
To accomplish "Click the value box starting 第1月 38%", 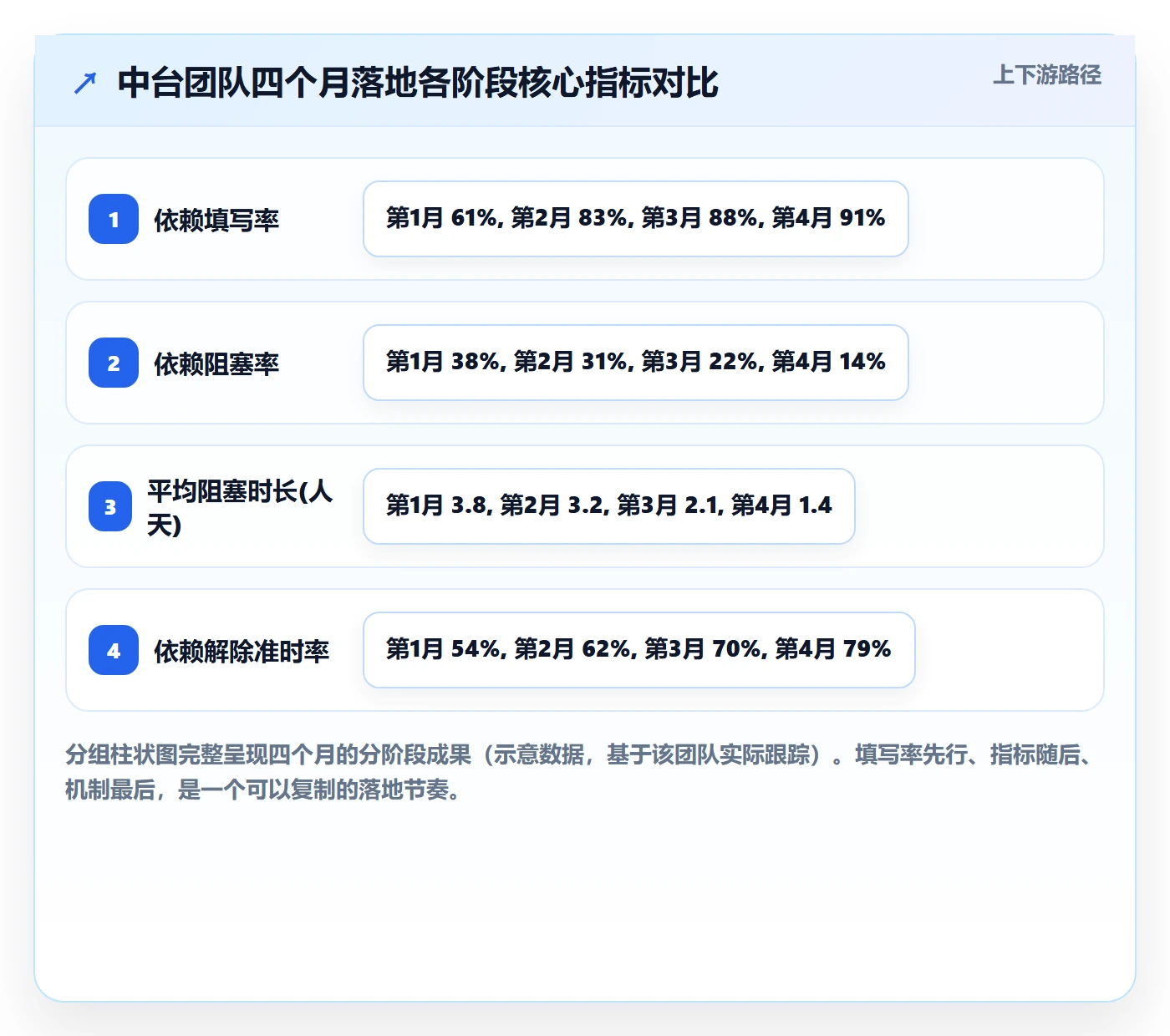I will click(x=636, y=363).
